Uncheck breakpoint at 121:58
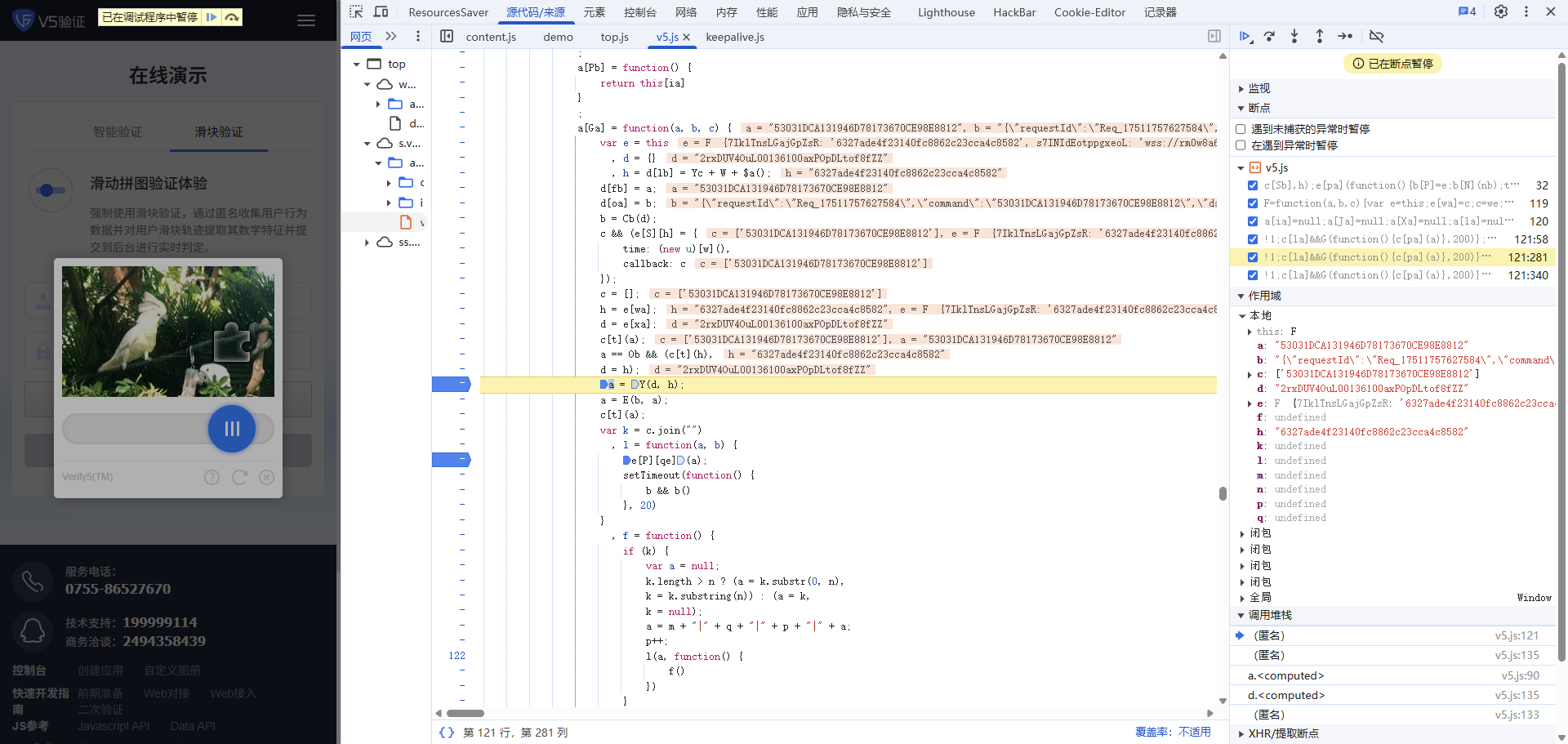The image size is (1568, 744). 1253,239
